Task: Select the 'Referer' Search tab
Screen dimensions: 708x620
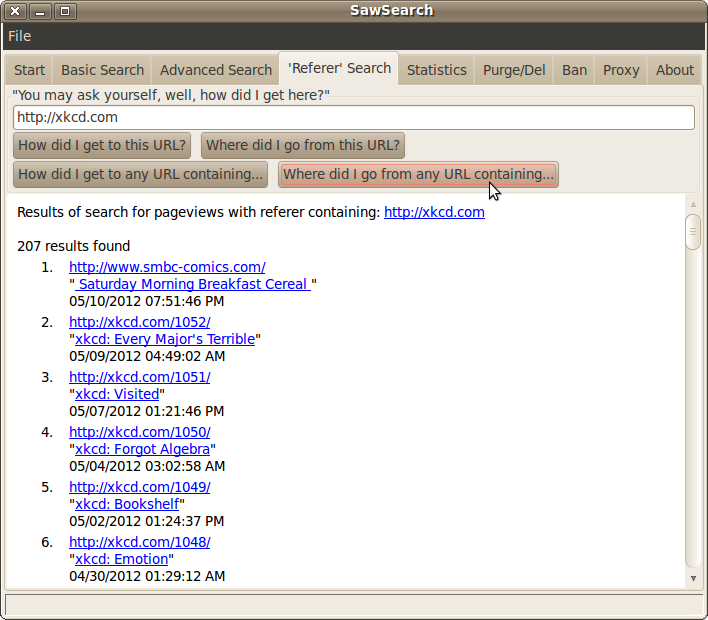Action: (339, 68)
